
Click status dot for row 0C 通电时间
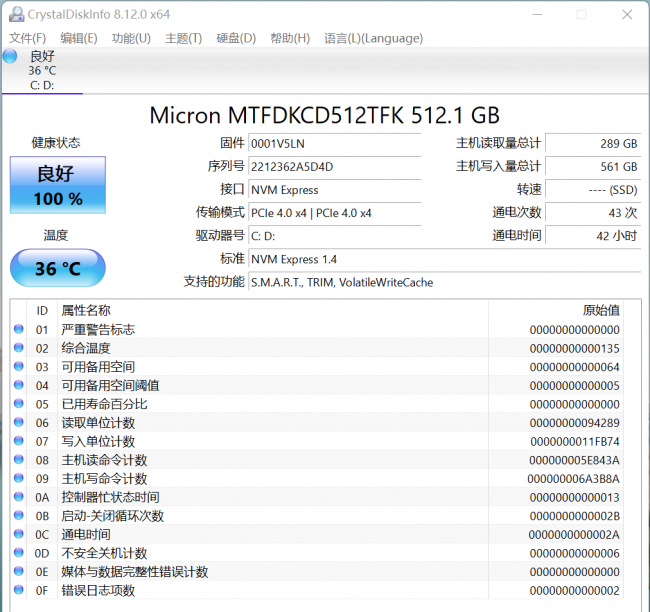coord(19,534)
